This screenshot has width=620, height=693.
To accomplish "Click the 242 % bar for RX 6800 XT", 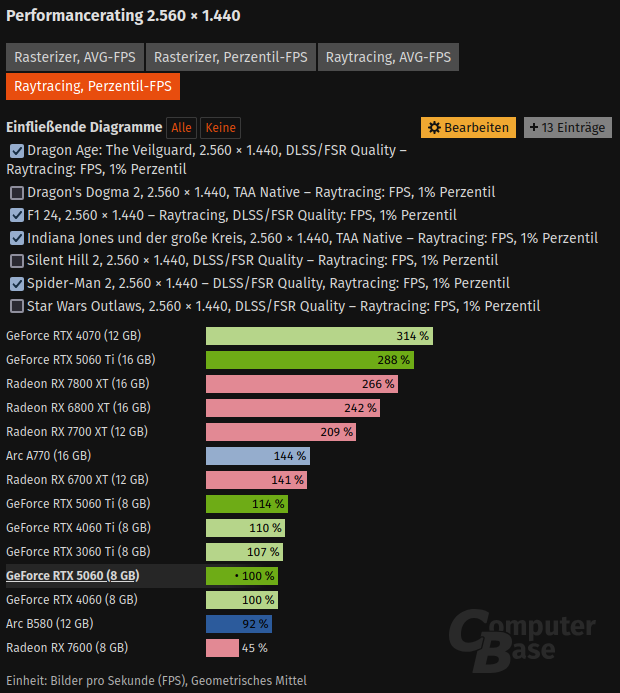I will [x=293, y=408].
